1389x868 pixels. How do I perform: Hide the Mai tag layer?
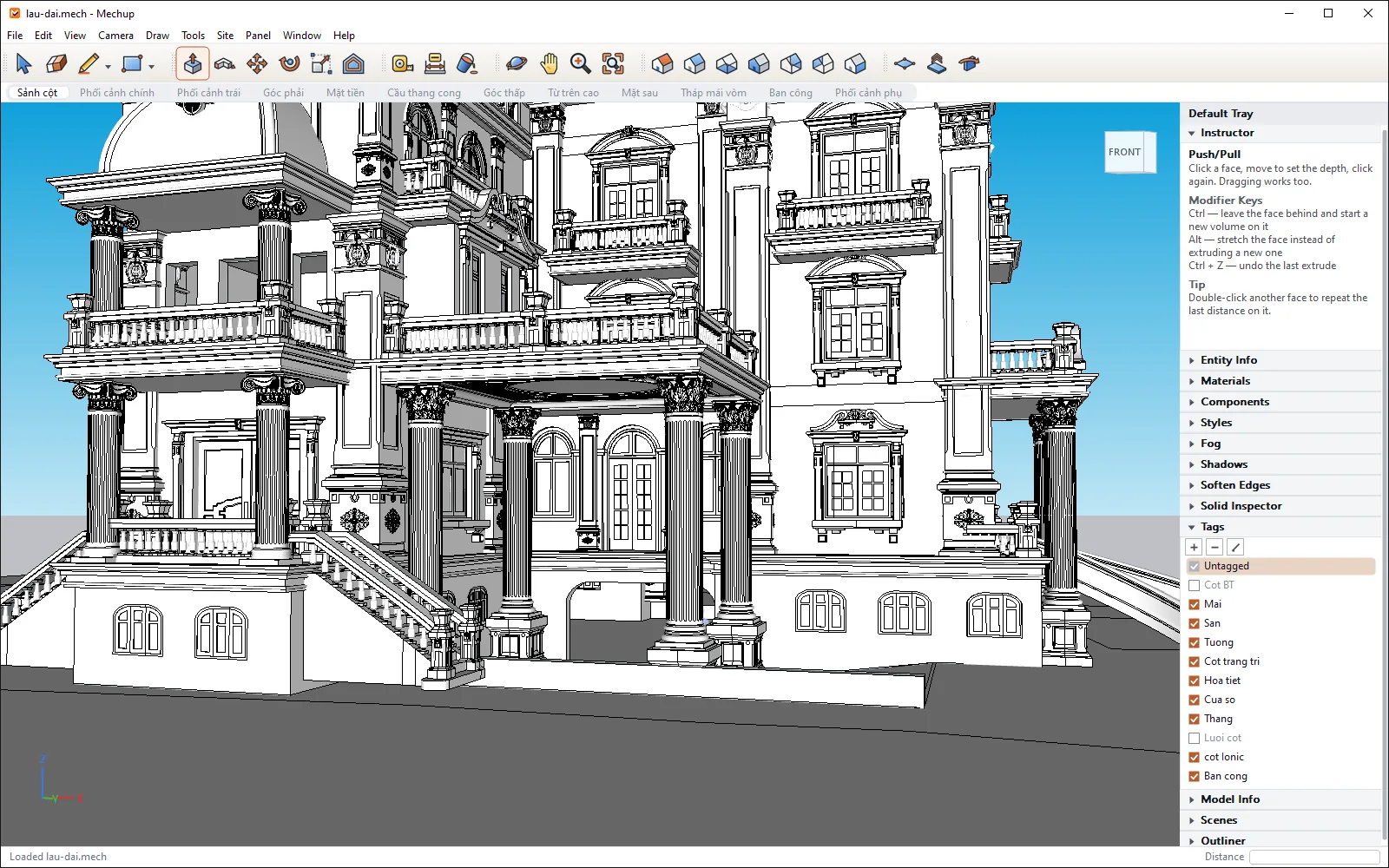pyautogui.click(x=1195, y=604)
